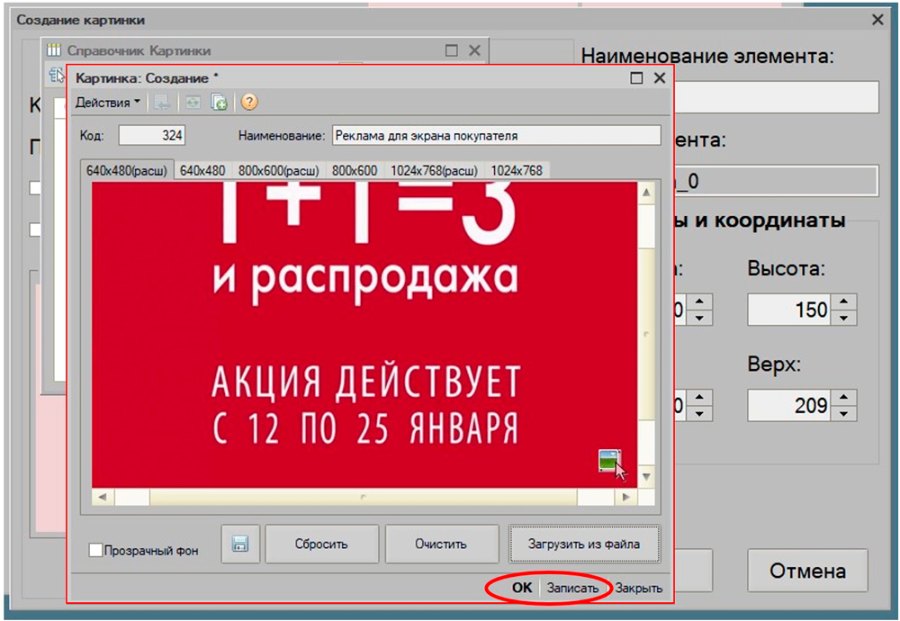Select the 640x480(расш) tab

coord(126,170)
